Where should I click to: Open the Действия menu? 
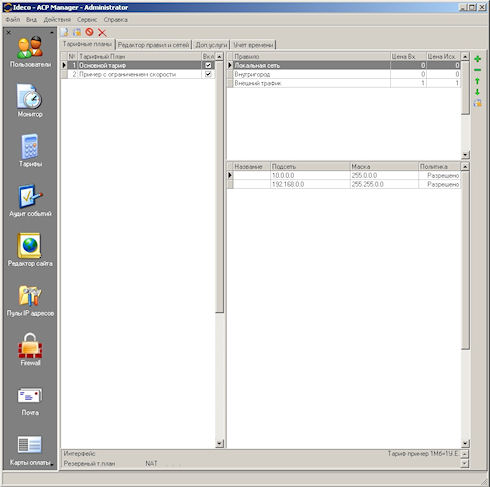57,20
